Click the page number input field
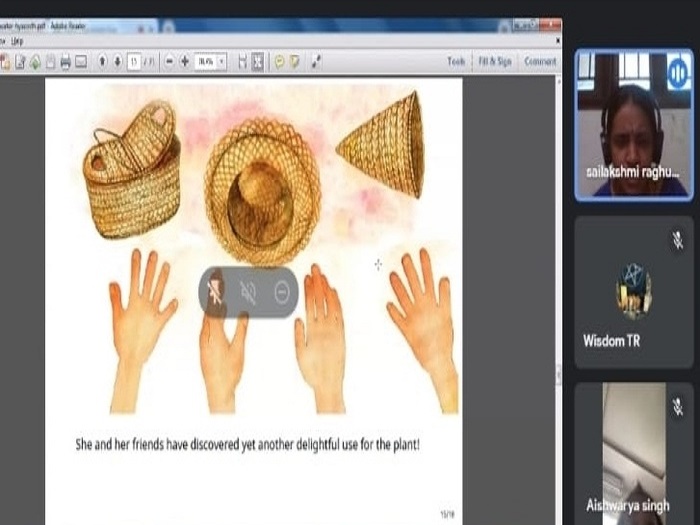This screenshot has width=700, height=525. tap(134, 62)
